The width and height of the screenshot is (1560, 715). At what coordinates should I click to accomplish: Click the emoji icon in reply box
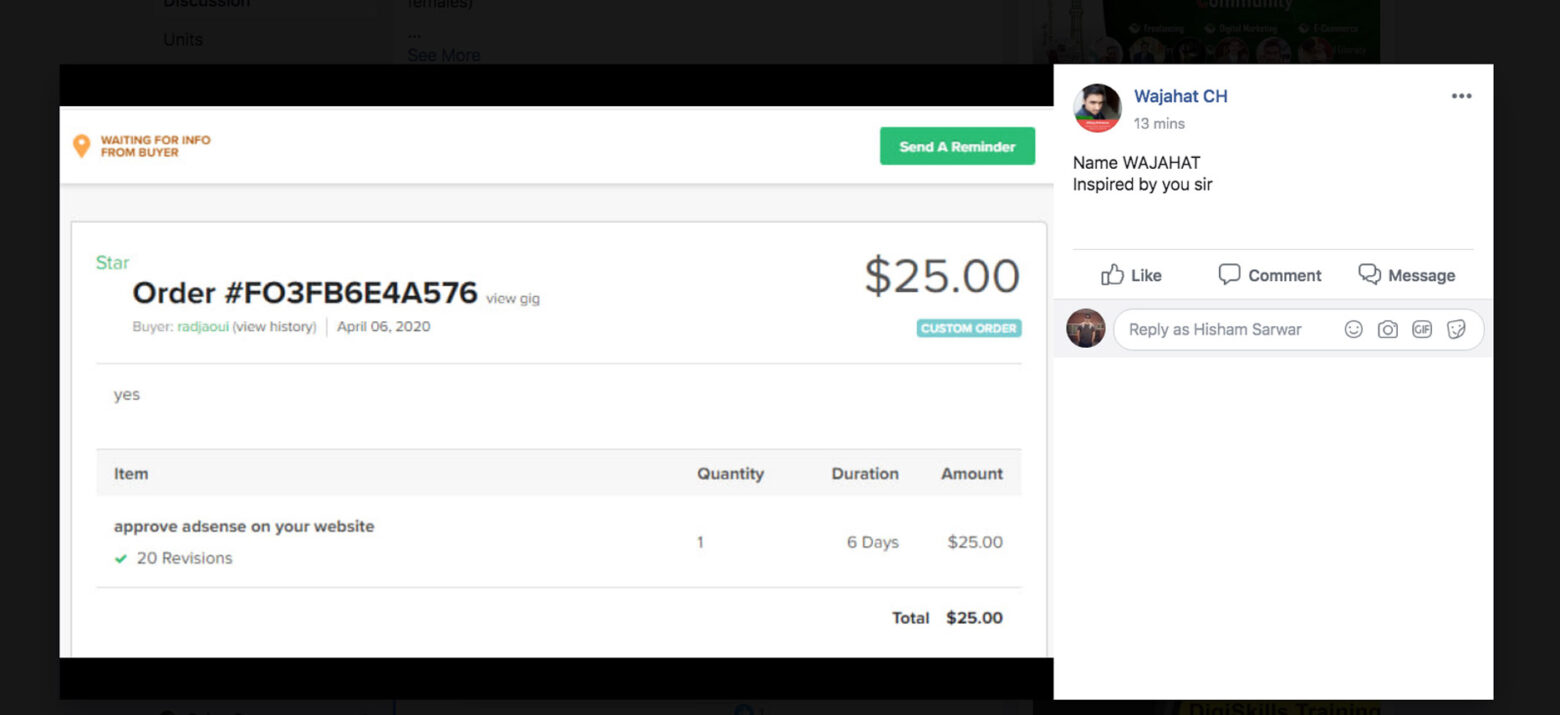tap(1353, 329)
